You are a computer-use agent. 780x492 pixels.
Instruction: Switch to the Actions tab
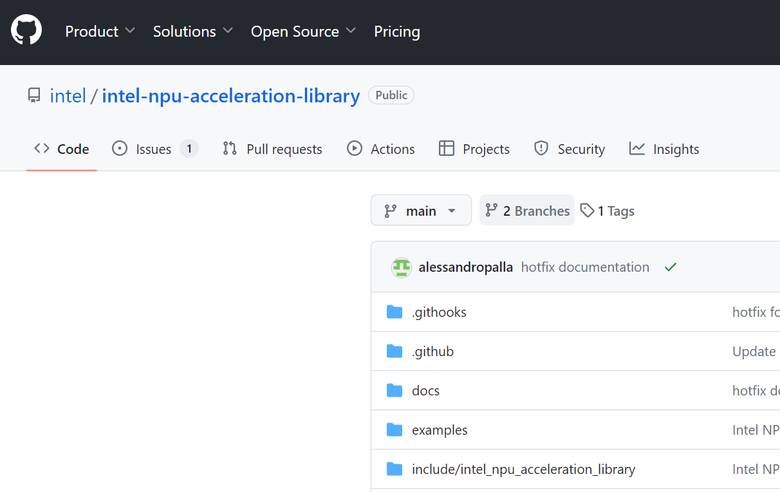tap(381, 149)
